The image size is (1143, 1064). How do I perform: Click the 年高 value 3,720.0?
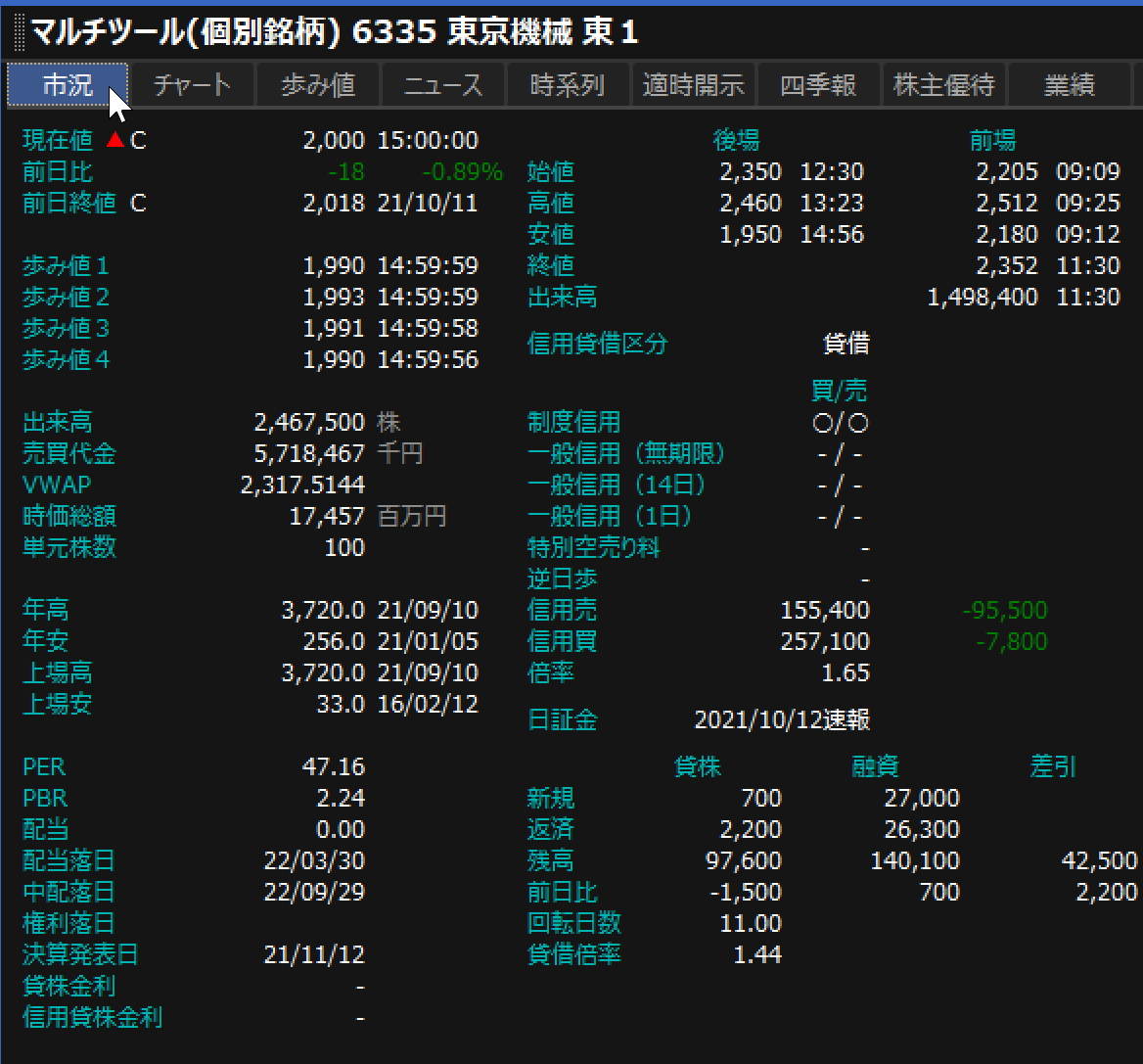click(323, 610)
